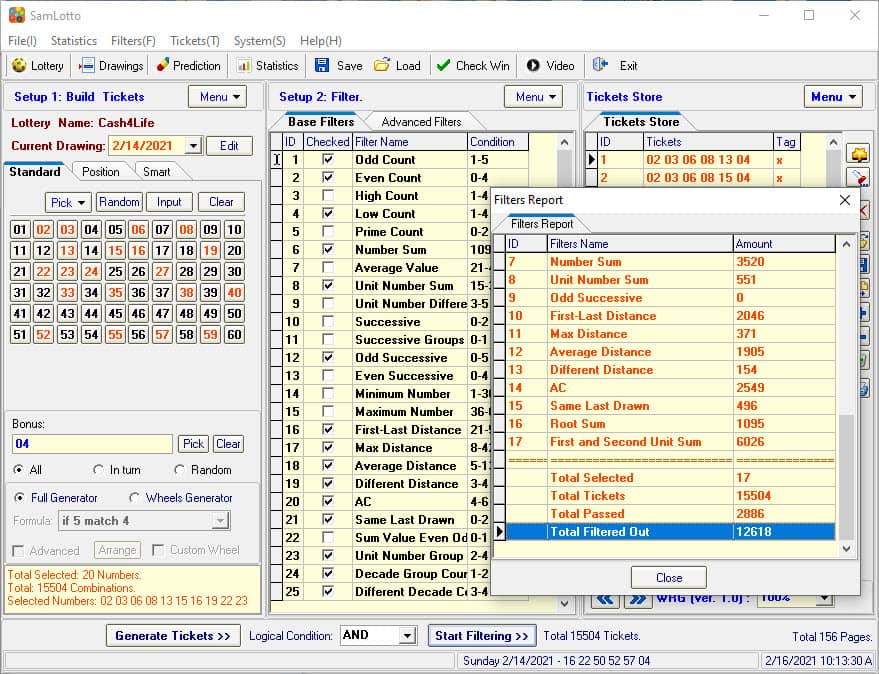Open the Setup 2 Filter Menu dropdown
Viewport: 879px width, 674px height.
click(533, 96)
